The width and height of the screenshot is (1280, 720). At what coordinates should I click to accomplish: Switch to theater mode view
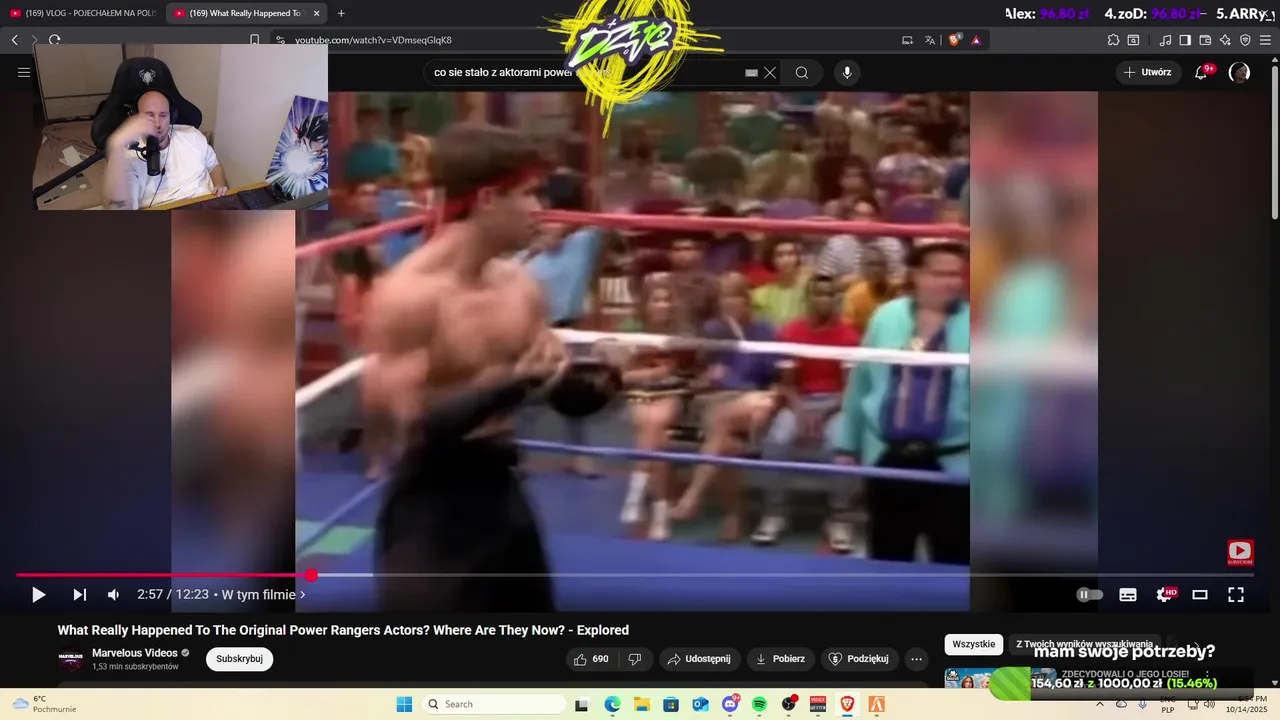pyautogui.click(x=1200, y=595)
